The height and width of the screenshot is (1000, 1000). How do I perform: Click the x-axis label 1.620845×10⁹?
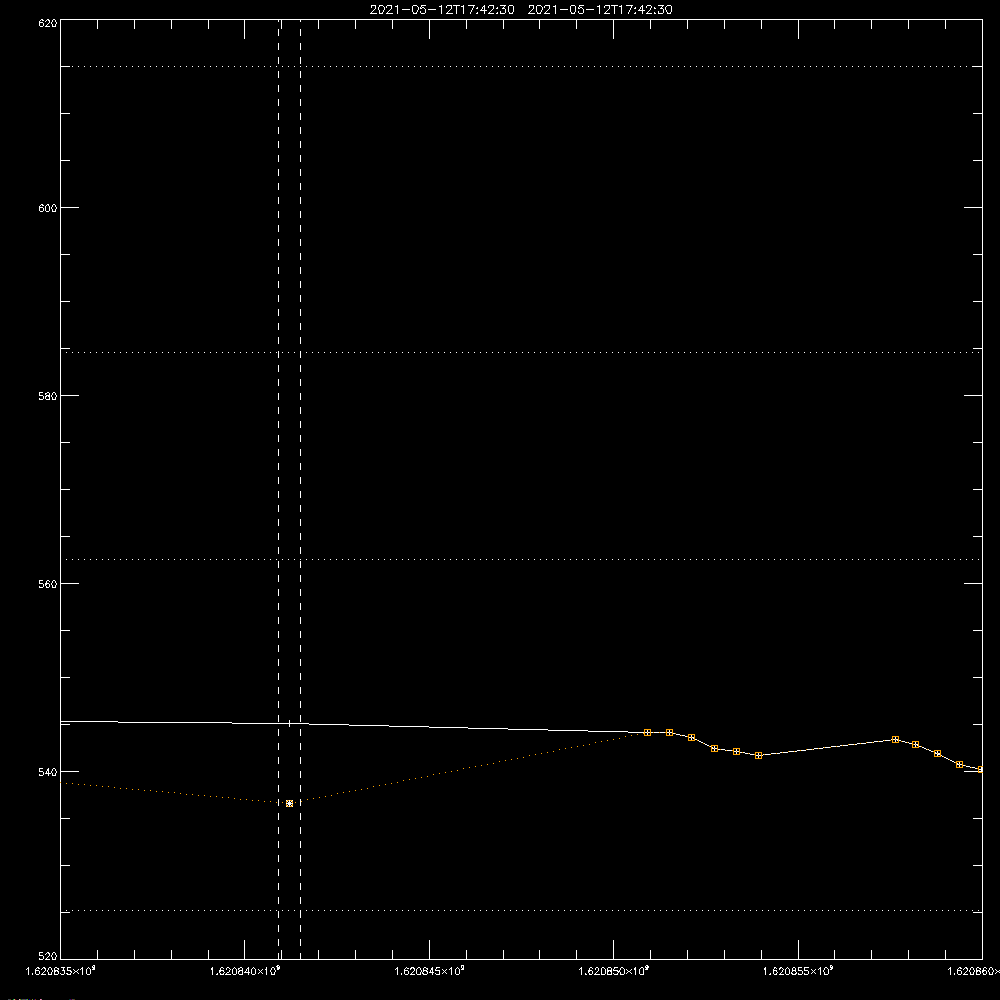point(429,971)
